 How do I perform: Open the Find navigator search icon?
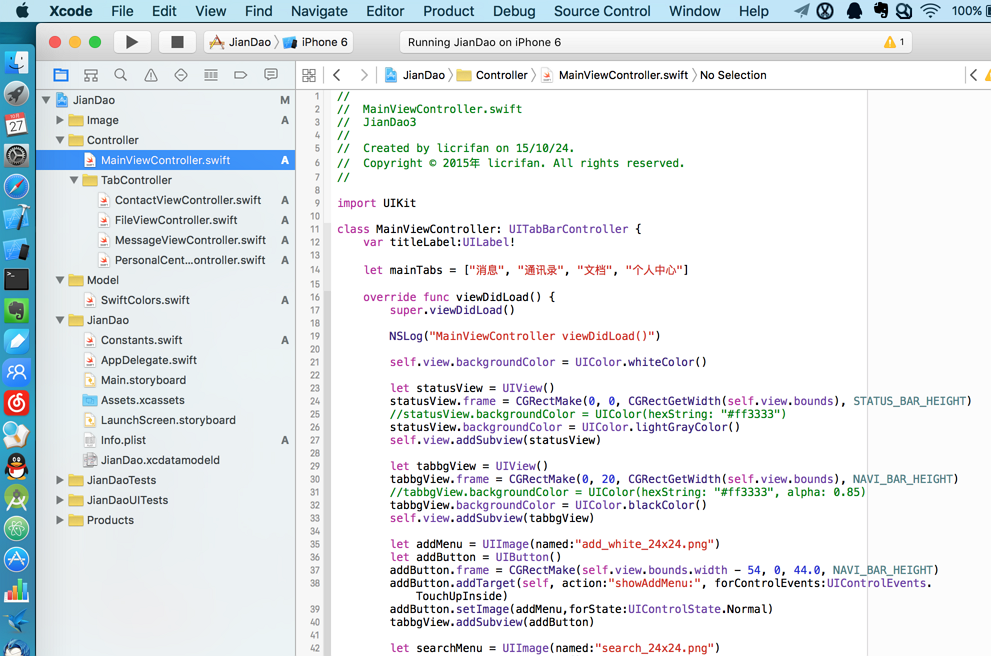pos(120,75)
